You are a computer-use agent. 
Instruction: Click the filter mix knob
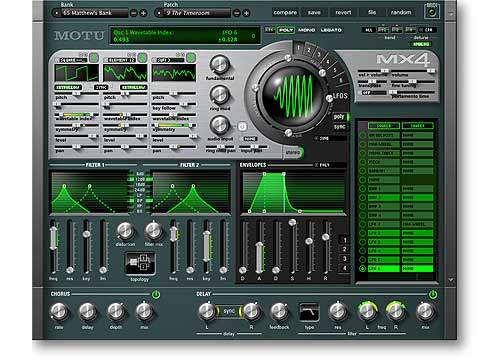[154, 231]
